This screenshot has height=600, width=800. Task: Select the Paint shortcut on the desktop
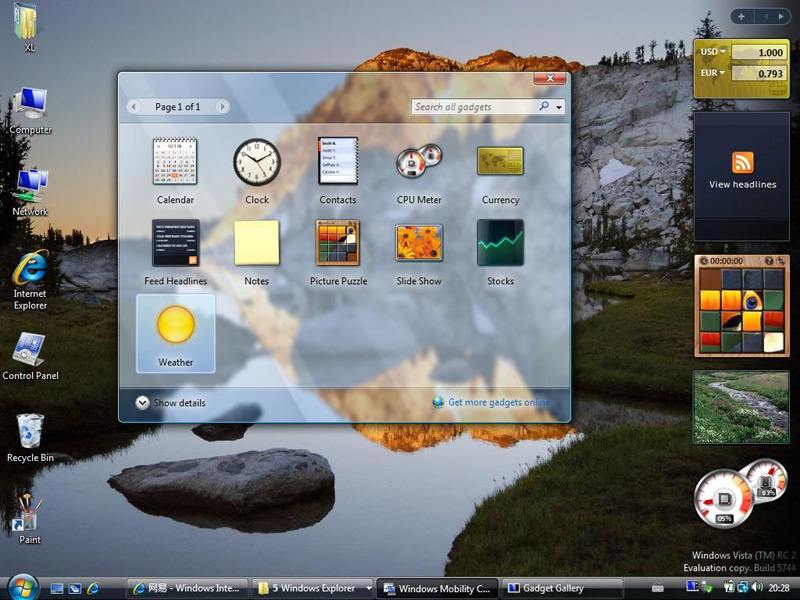click(x=30, y=520)
